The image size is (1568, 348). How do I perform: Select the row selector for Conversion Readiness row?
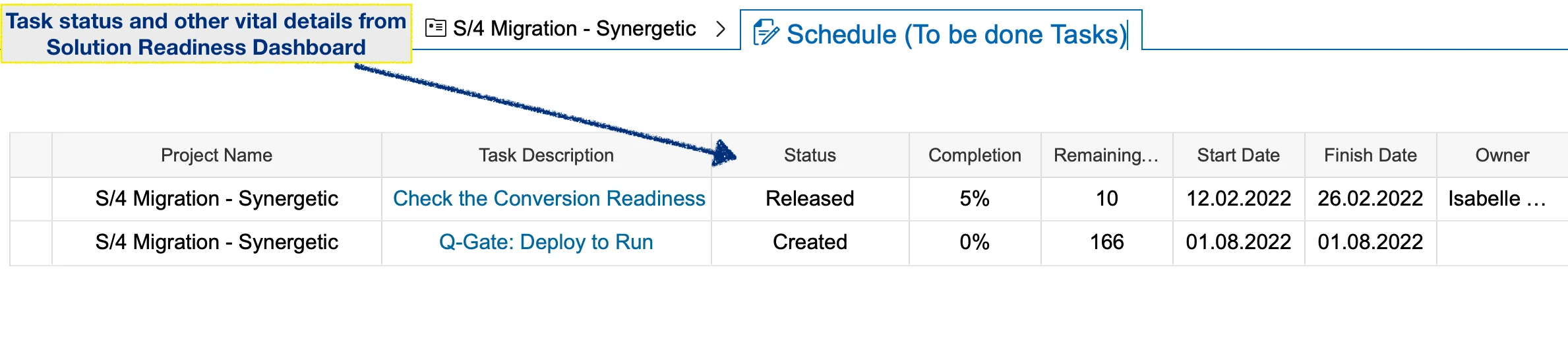[x=31, y=199]
